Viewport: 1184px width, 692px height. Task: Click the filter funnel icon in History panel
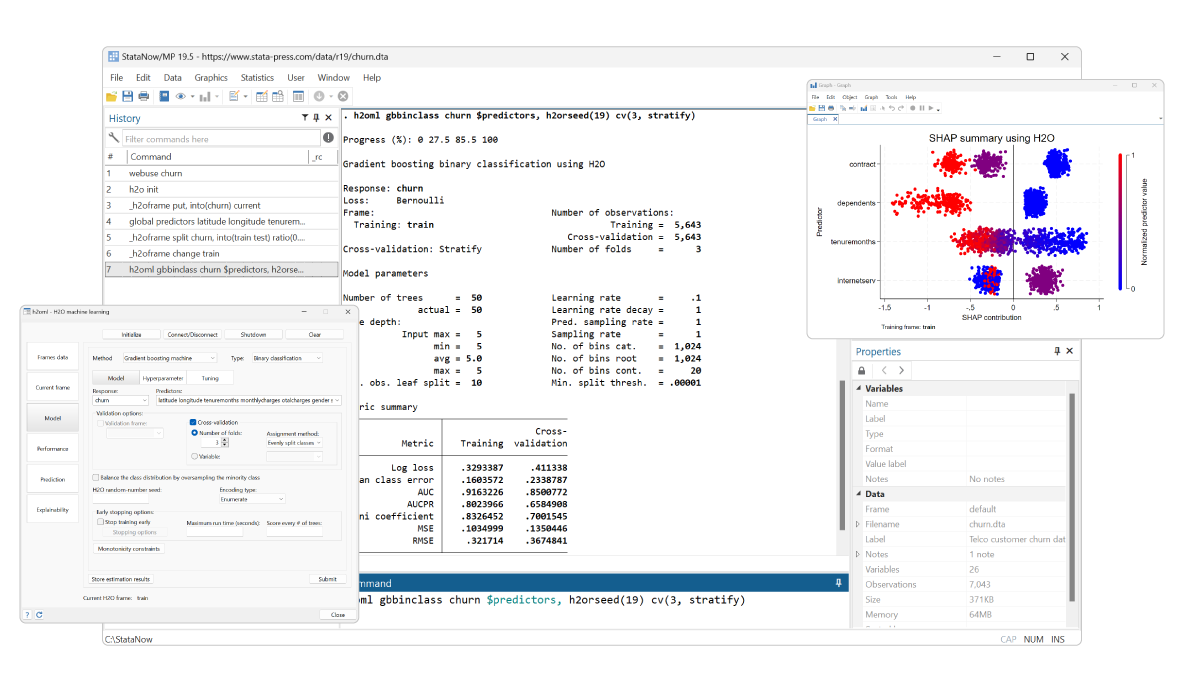pyautogui.click(x=305, y=118)
